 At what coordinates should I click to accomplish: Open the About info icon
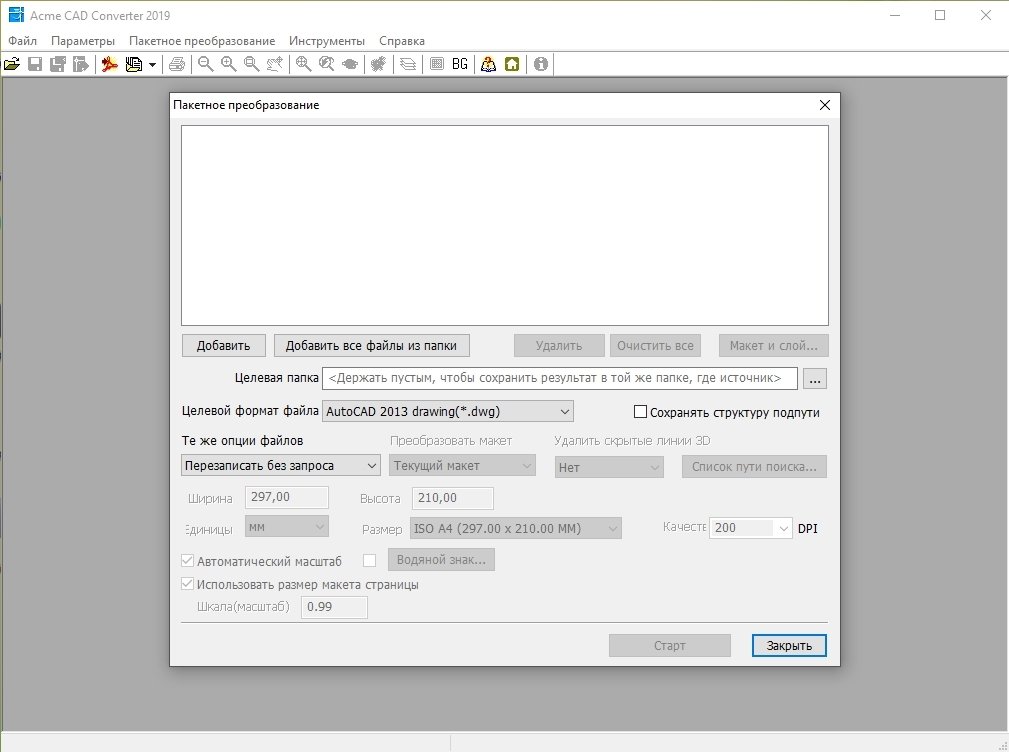pos(541,64)
